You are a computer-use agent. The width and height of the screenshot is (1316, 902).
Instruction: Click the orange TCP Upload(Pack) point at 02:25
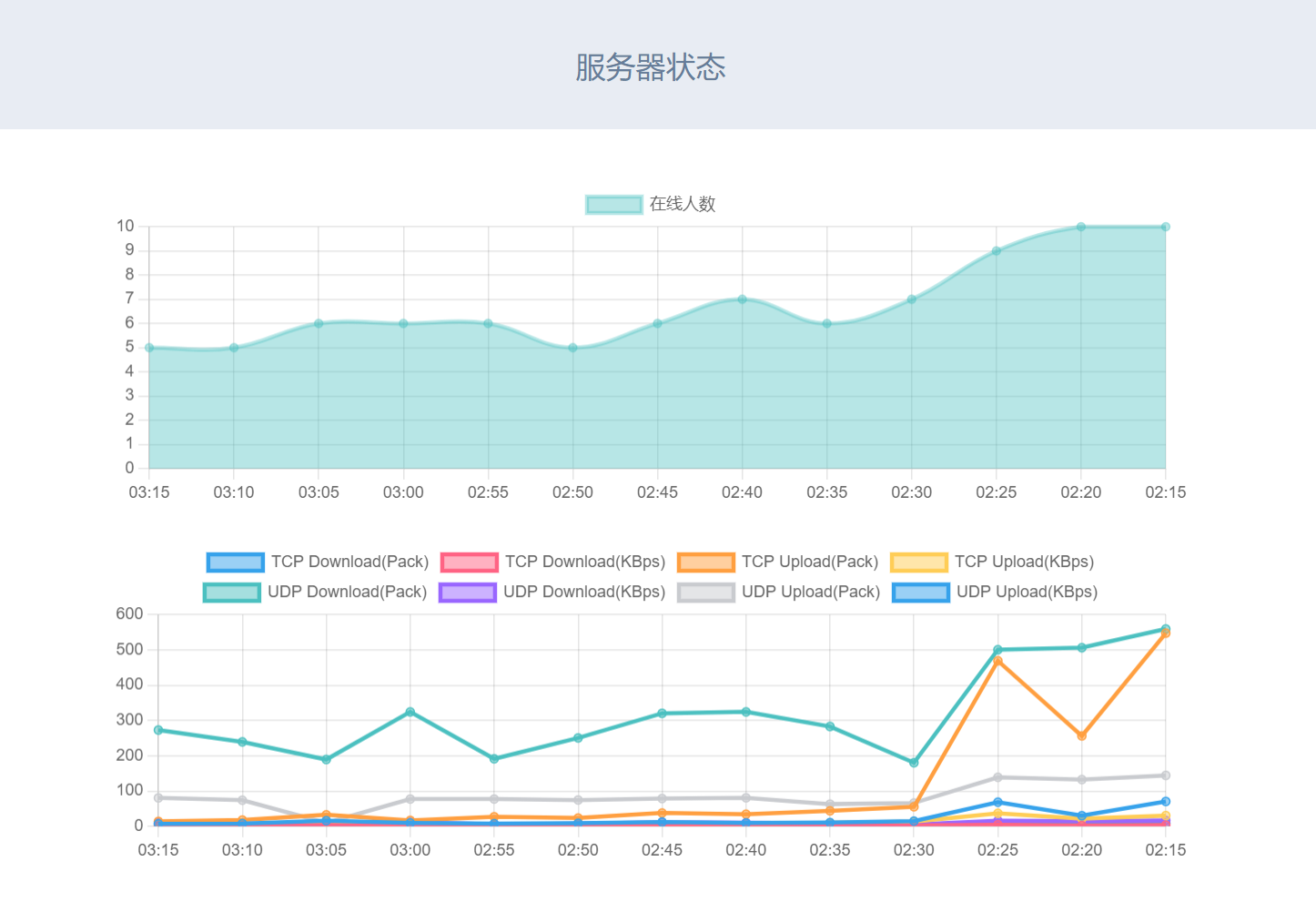(x=998, y=661)
